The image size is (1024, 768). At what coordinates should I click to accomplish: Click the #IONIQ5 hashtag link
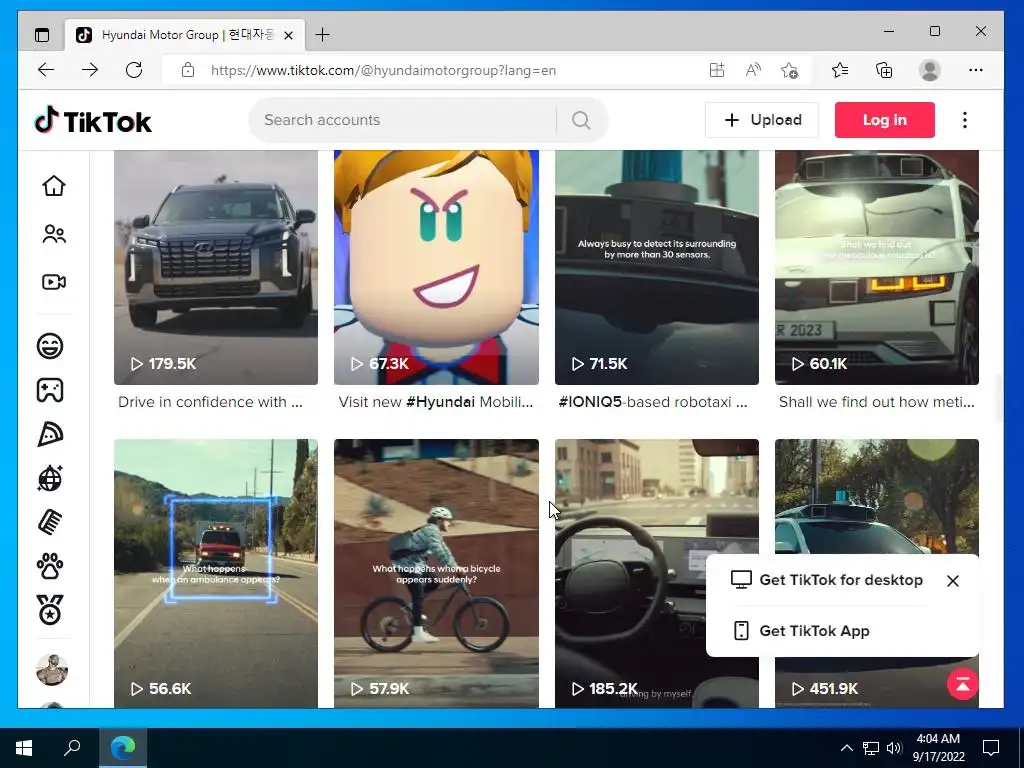point(590,402)
